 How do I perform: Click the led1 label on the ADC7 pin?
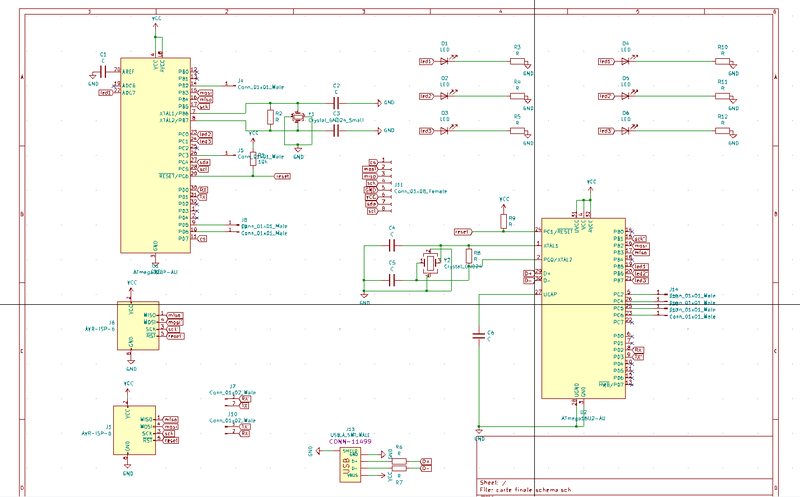click(x=106, y=93)
